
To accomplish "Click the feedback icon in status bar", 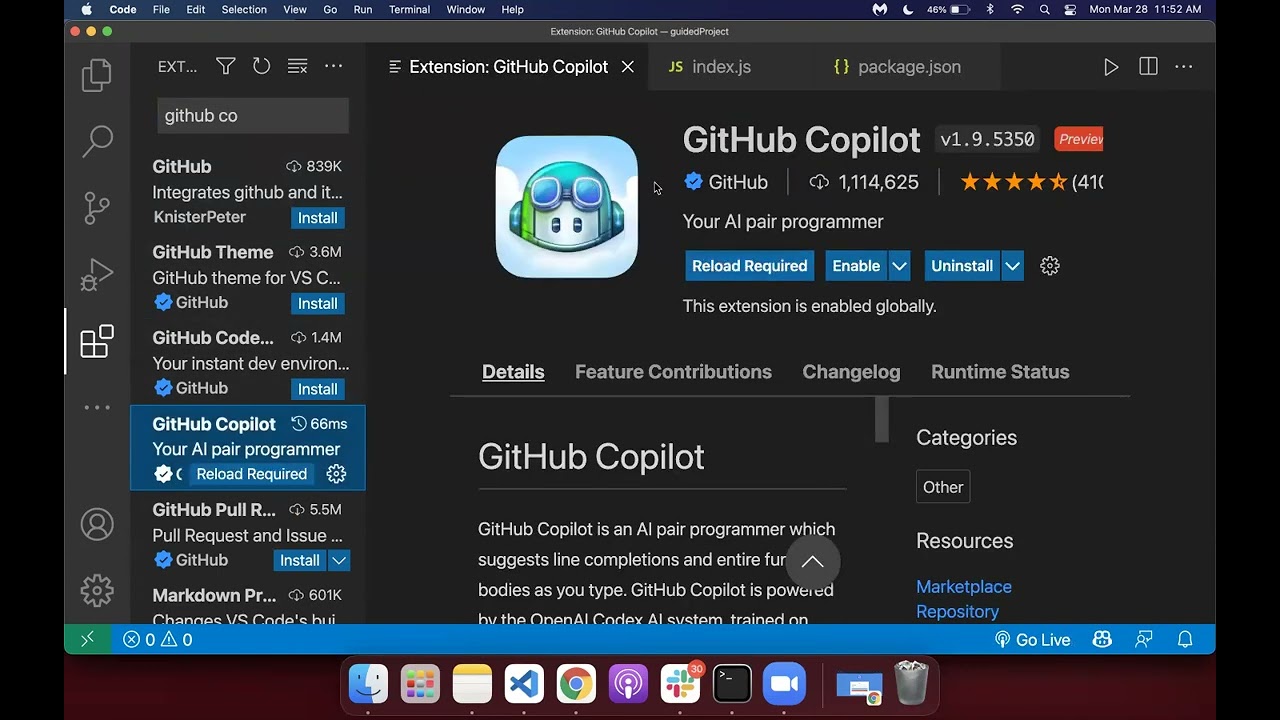I will point(1144,639).
